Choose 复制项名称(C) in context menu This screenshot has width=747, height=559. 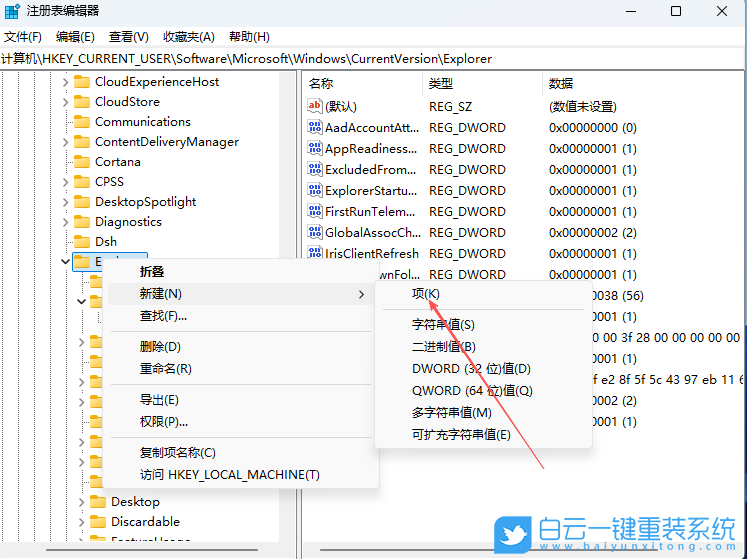point(241,453)
